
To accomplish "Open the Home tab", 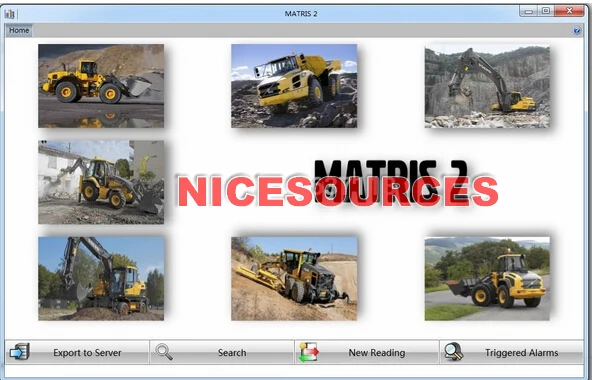I will pyautogui.click(x=19, y=30).
